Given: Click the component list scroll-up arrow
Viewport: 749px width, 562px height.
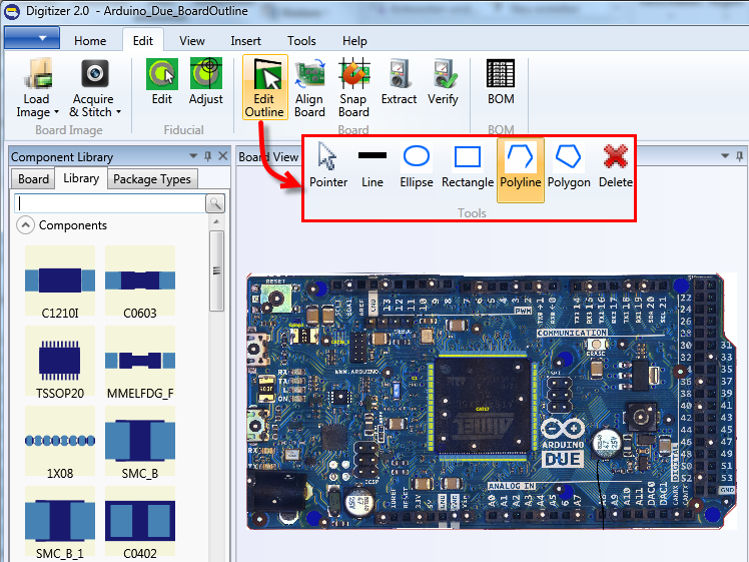Looking at the screenshot, I should [x=216, y=222].
